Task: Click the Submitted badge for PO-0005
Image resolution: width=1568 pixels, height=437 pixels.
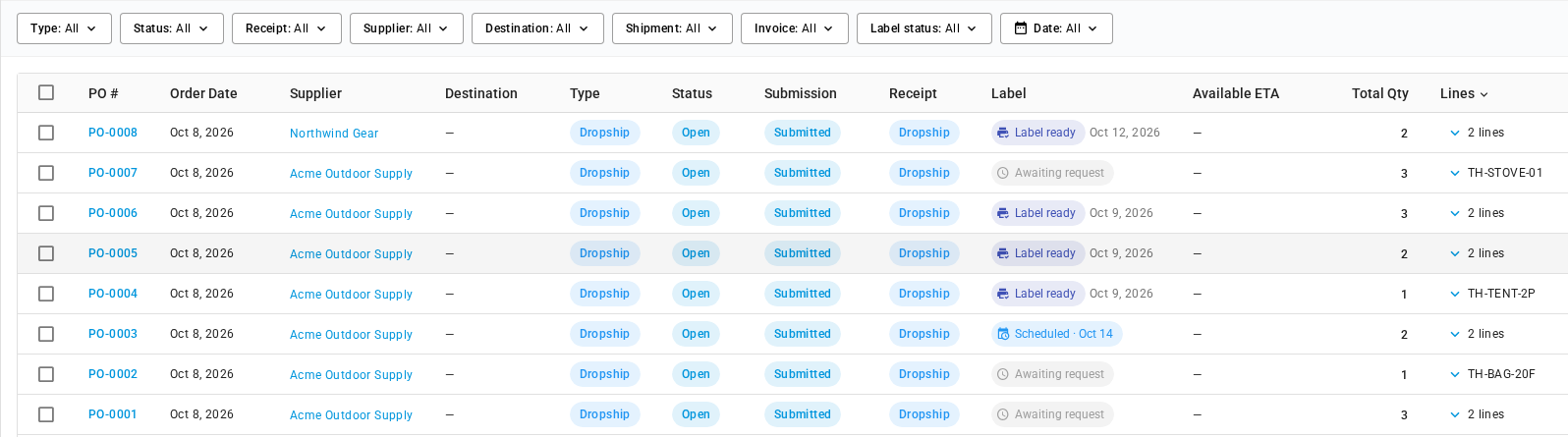Action: point(803,253)
